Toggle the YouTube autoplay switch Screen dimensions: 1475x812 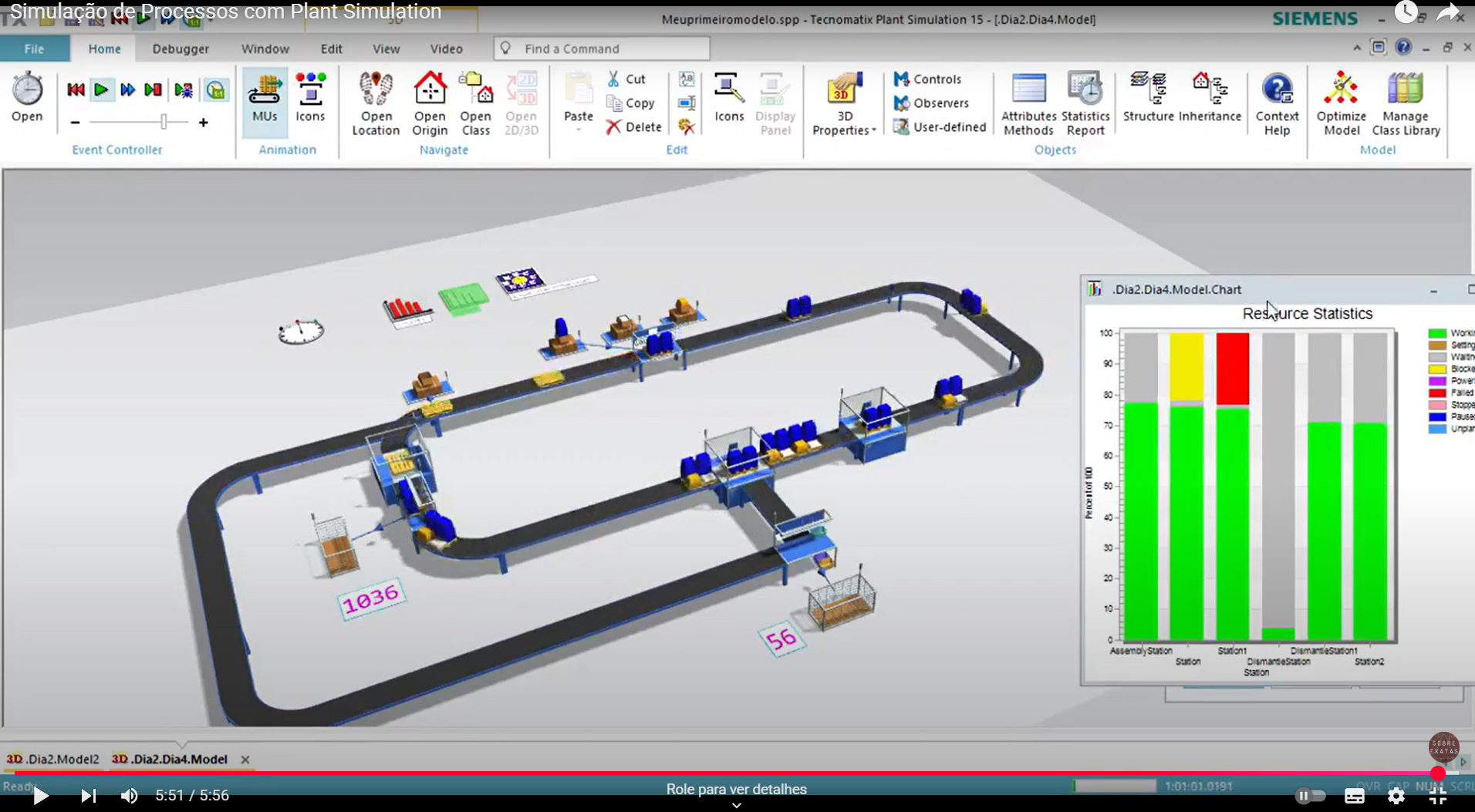(x=1310, y=796)
